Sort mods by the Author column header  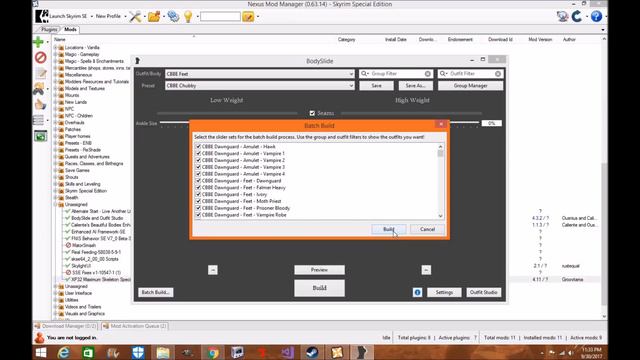tap(569, 40)
